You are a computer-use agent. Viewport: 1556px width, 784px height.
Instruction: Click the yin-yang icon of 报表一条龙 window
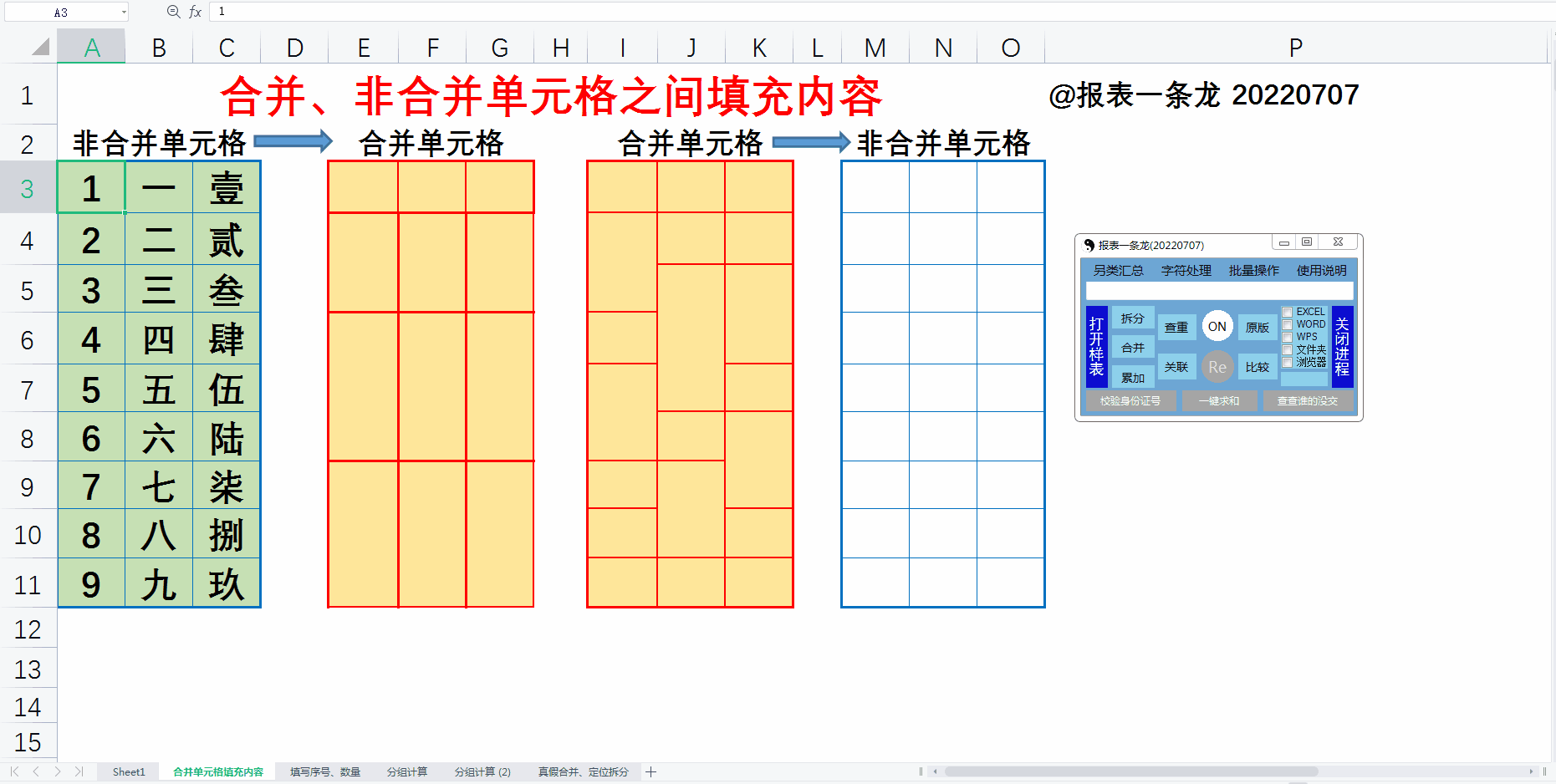coord(1089,245)
